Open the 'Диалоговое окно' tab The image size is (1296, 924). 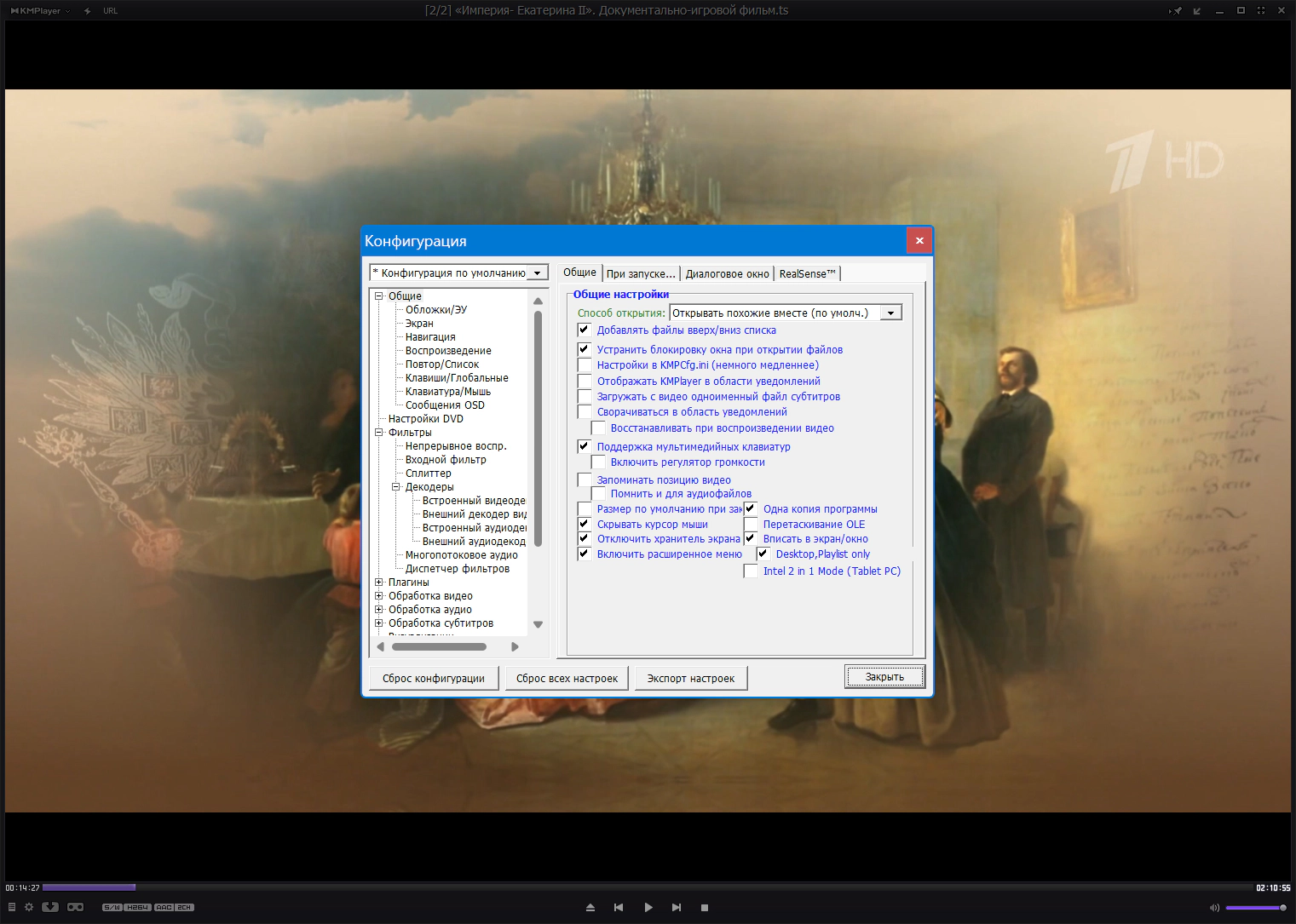pyautogui.click(x=727, y=274)
